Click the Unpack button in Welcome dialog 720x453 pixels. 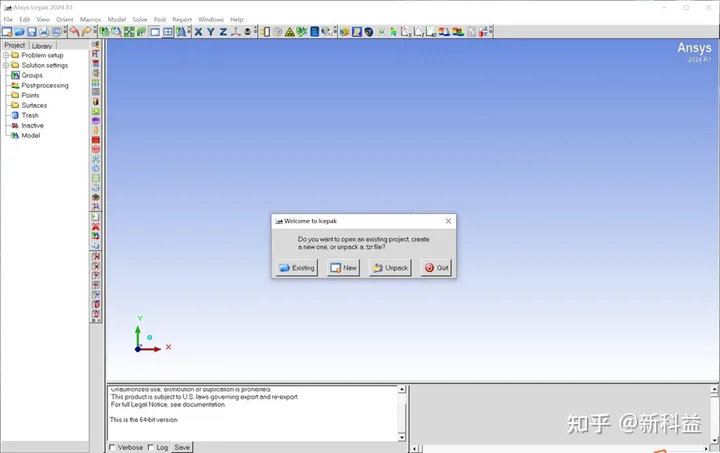(390, 268)
